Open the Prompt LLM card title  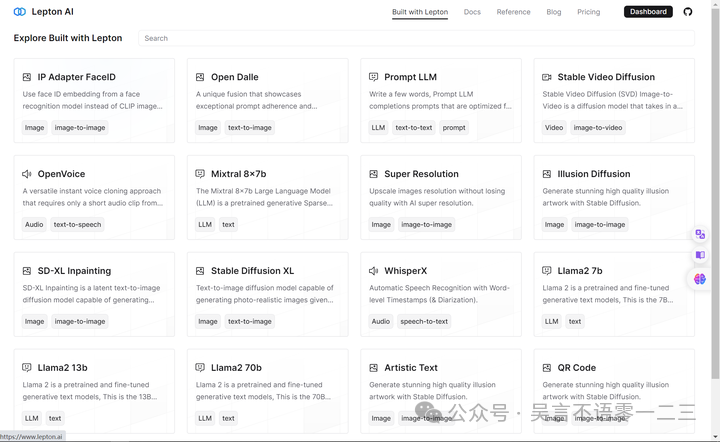[x=411, y=77]
